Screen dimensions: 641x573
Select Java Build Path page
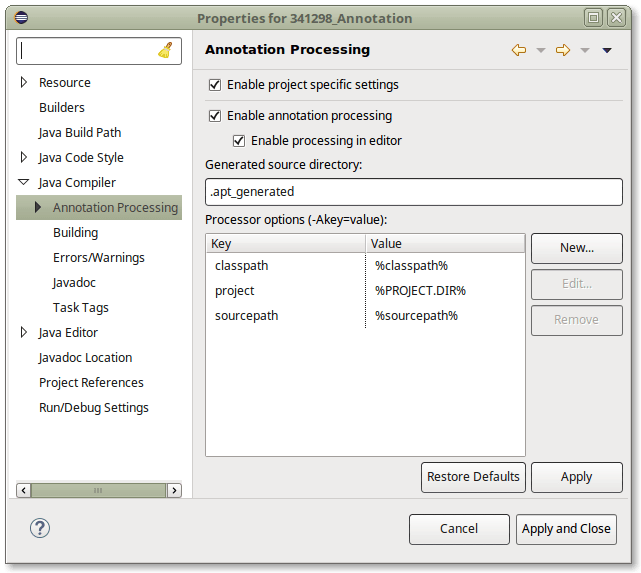80,132
